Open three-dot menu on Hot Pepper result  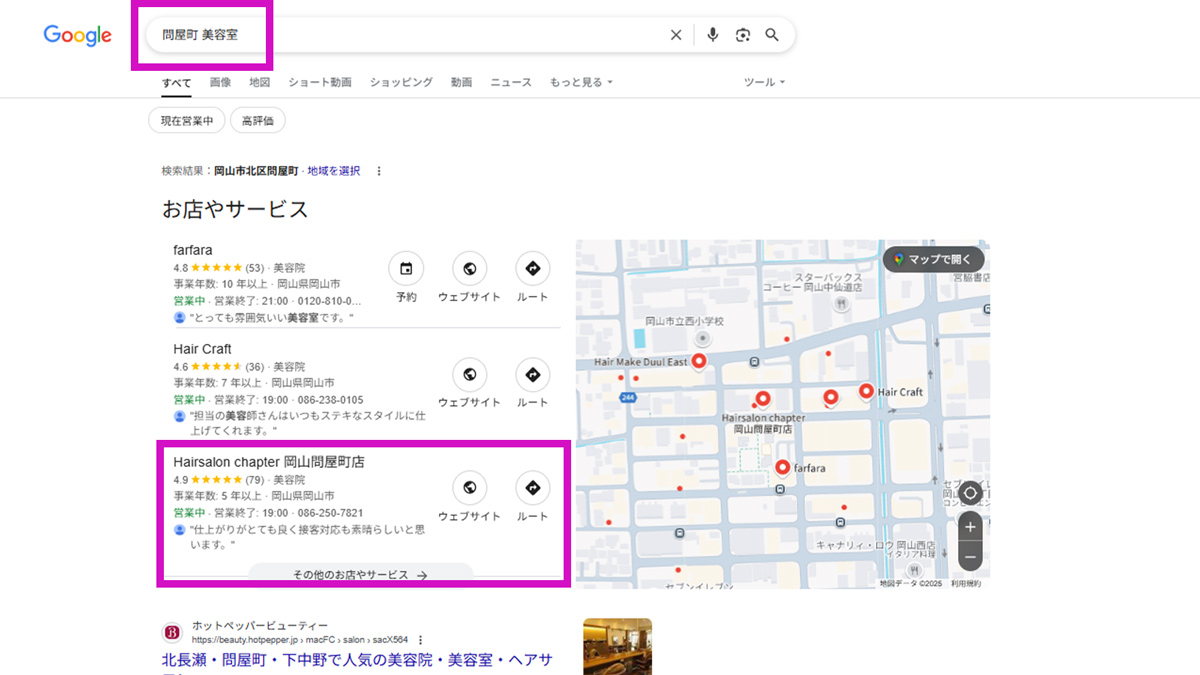pyautogui.click(x=421, y=640)
